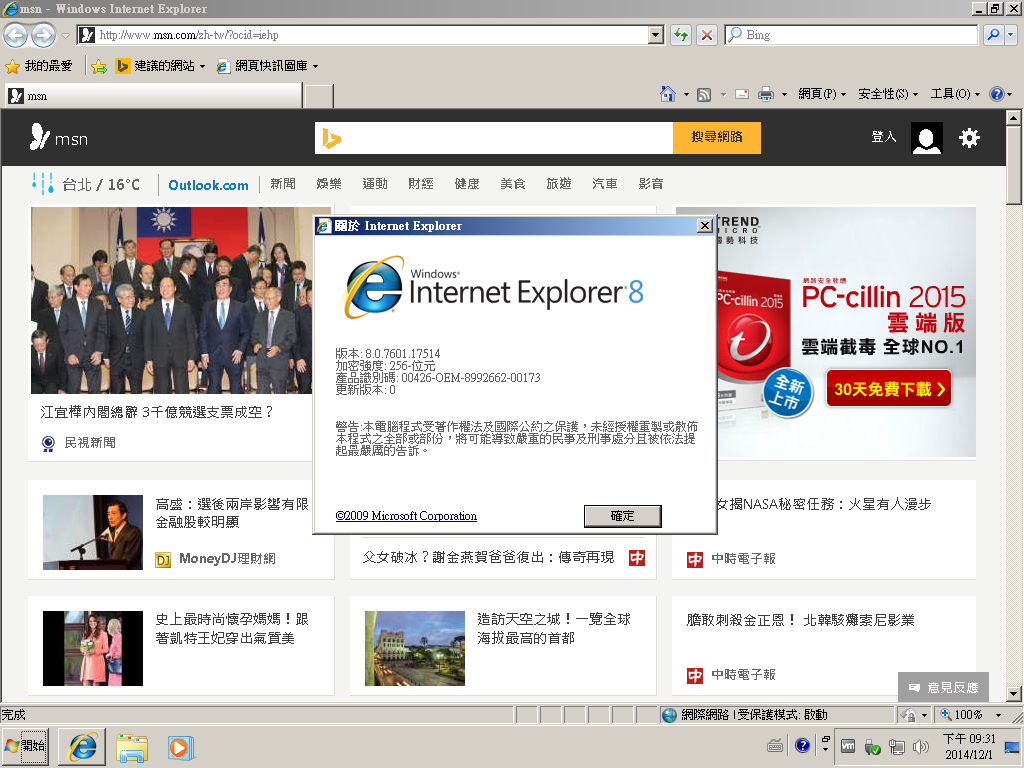The width and height of the screenshot is (1024, 768).
Task: Click the Taipei weather rain icon
Action: pyautogui.click(x=42, y=184)
